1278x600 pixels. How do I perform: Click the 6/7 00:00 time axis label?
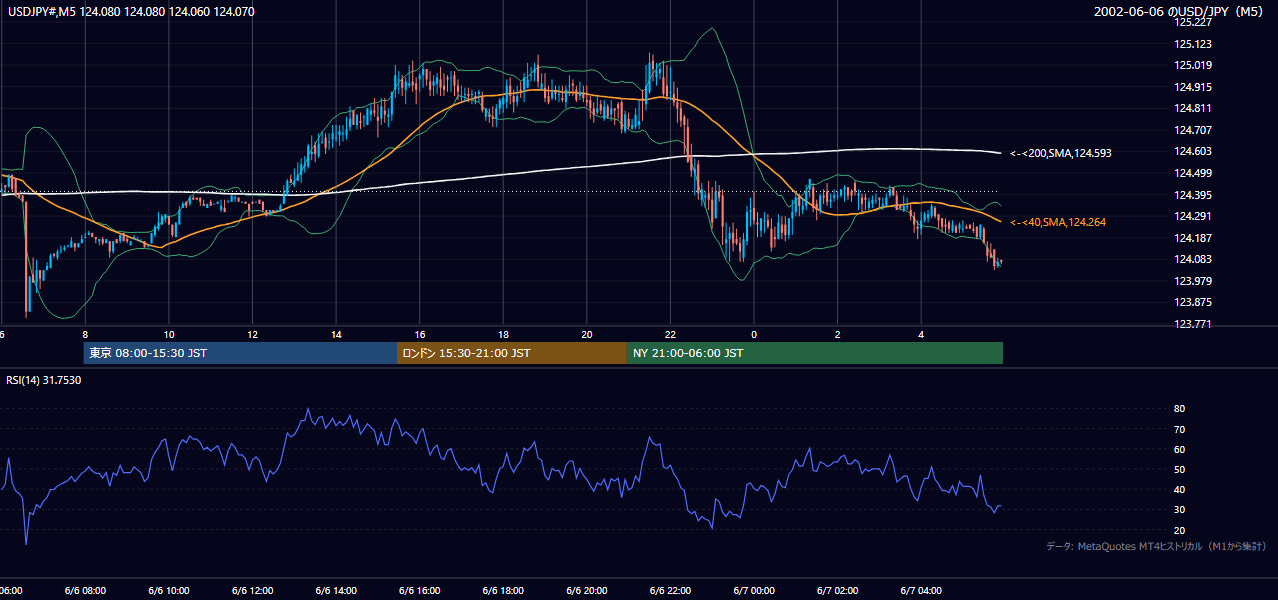tap(754, 591)
